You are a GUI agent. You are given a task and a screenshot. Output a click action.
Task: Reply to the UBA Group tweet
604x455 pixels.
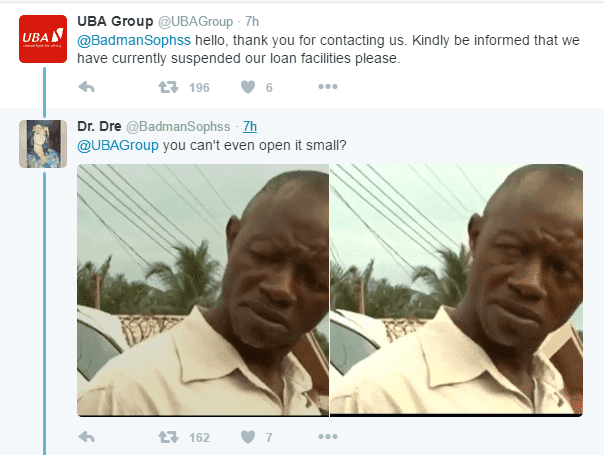pyautogui.click(x=87, y=87)
